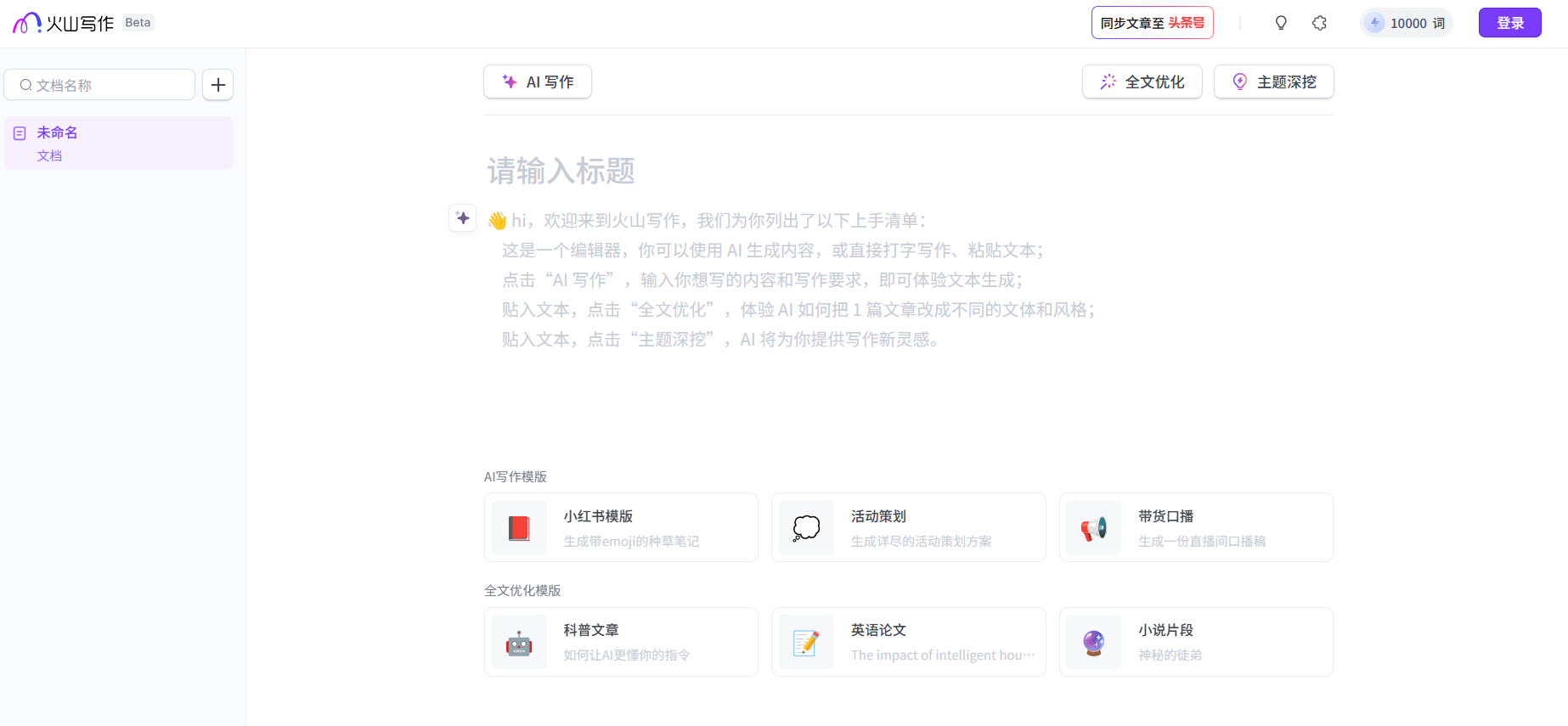Click the megaphone icon of 带货口播
Image resolution: width=1568 pixels, height=726 pixels.
(x=1094, y=528)
